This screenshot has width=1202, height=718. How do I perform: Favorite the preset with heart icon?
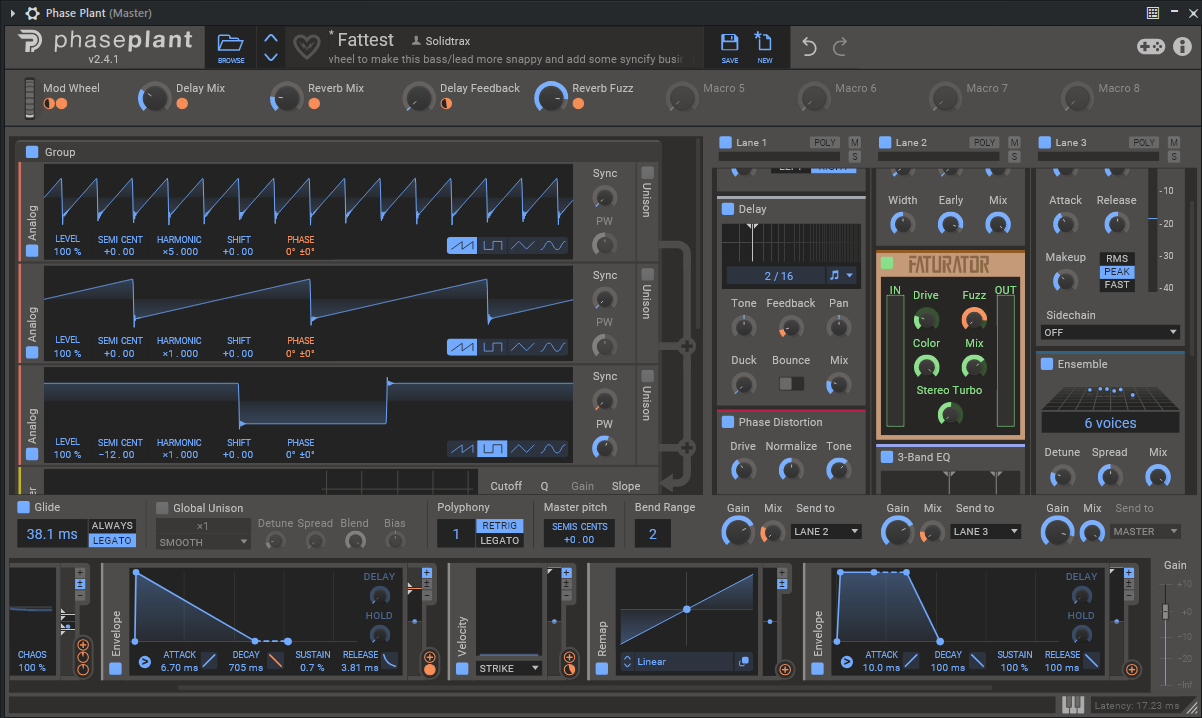click(305, 46)
